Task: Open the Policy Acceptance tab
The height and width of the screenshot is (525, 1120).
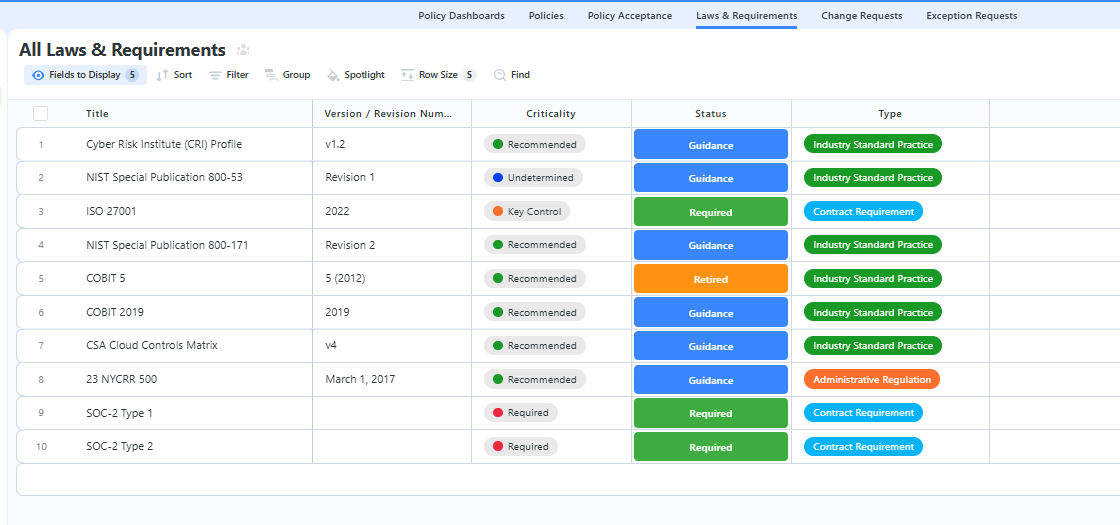Action: [x=630, y=16]
